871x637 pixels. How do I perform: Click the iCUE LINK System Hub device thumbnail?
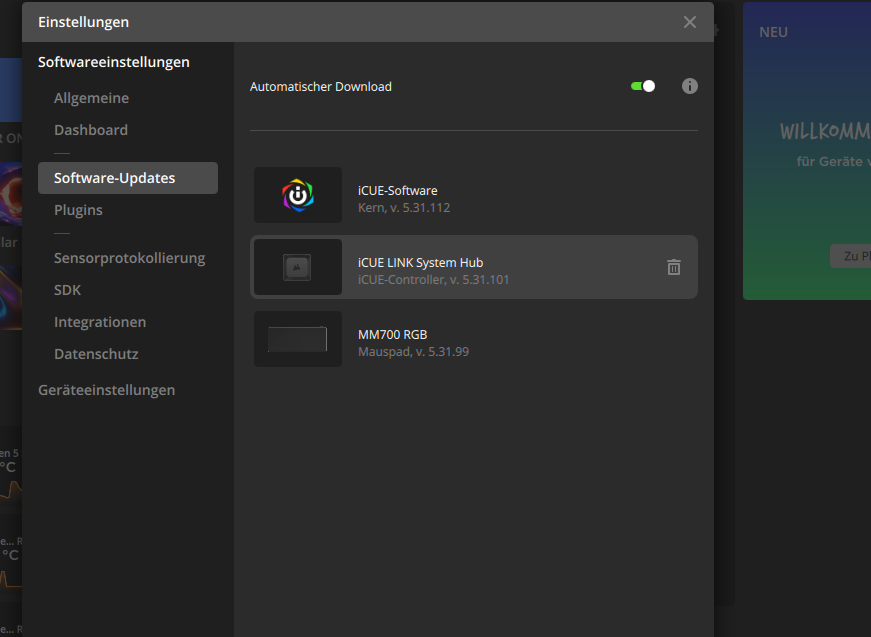tap(298, 267)
